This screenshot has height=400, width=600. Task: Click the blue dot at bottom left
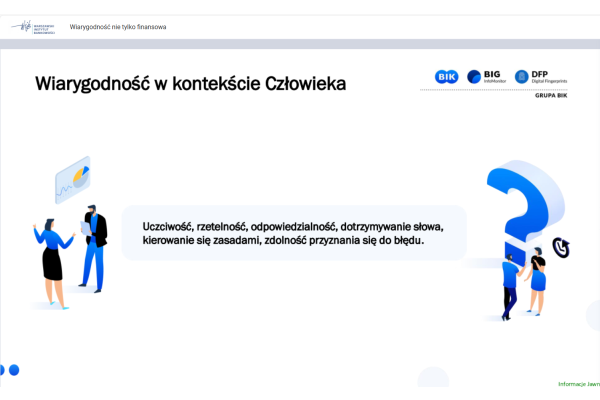click(14, 370)
